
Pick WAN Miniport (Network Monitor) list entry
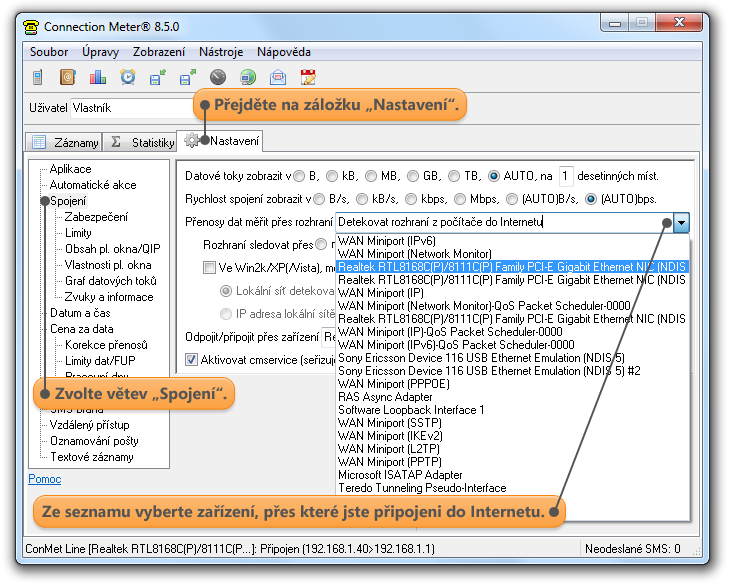point(513,254)
